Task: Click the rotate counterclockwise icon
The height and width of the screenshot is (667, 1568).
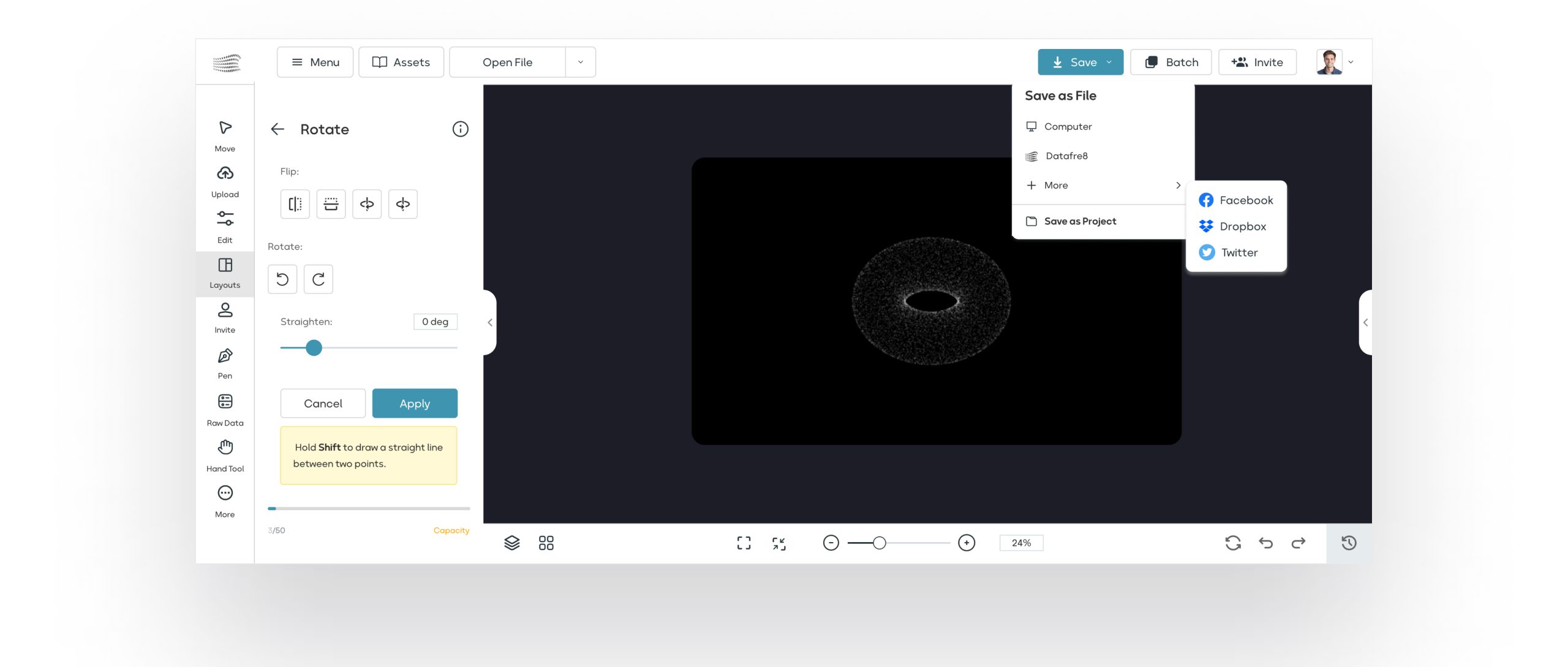Action: [282, 279]
